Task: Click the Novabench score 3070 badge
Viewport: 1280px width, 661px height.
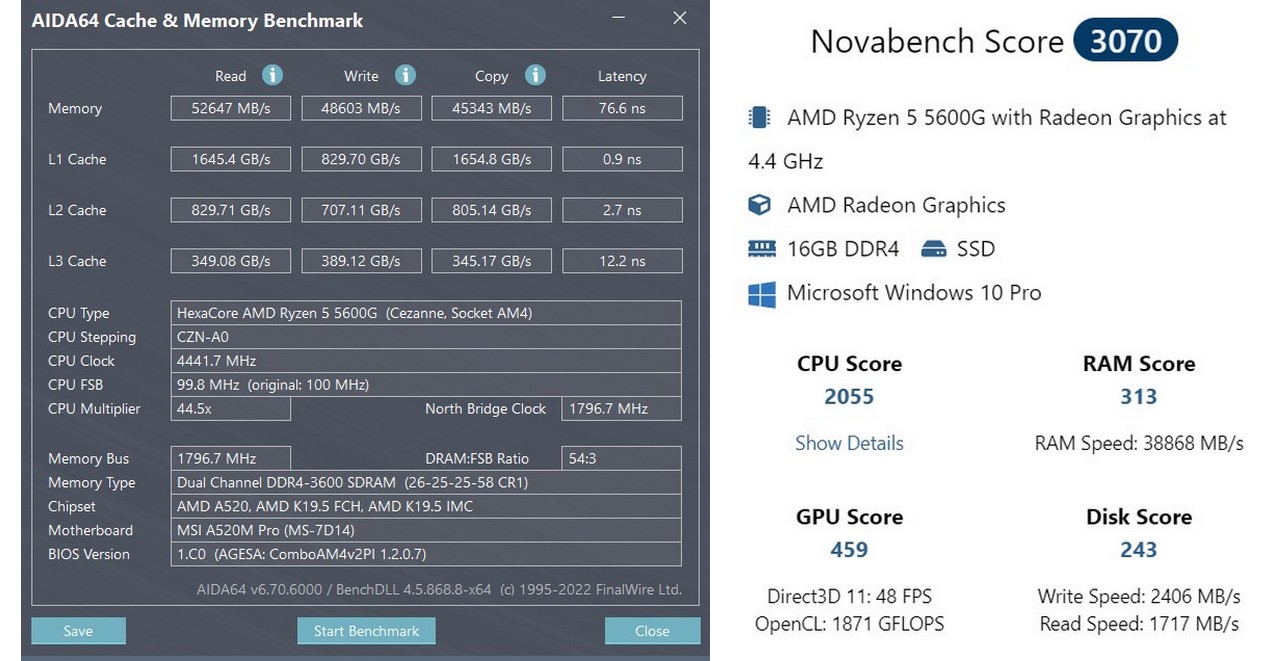Action: (x=1125, y=41)
